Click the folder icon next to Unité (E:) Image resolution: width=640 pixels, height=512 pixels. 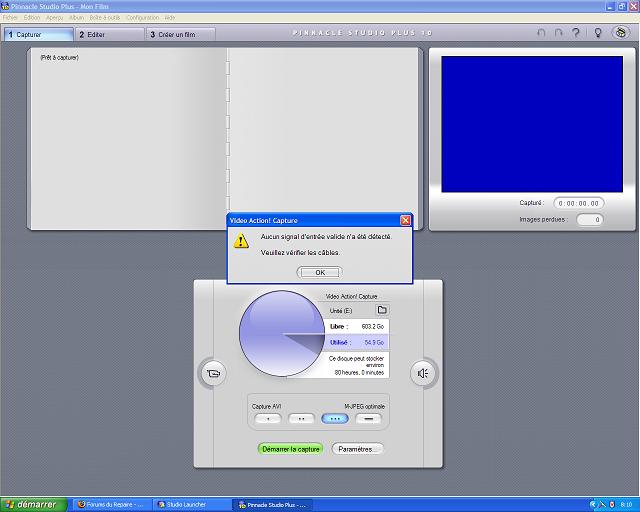pos(382,310)
